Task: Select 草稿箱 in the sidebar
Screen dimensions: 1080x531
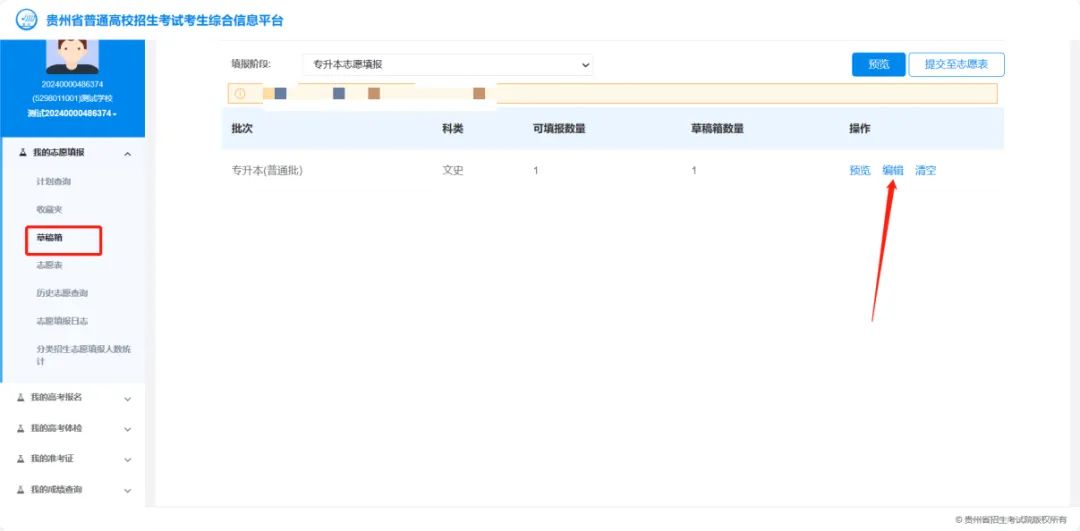Action: 50,238
